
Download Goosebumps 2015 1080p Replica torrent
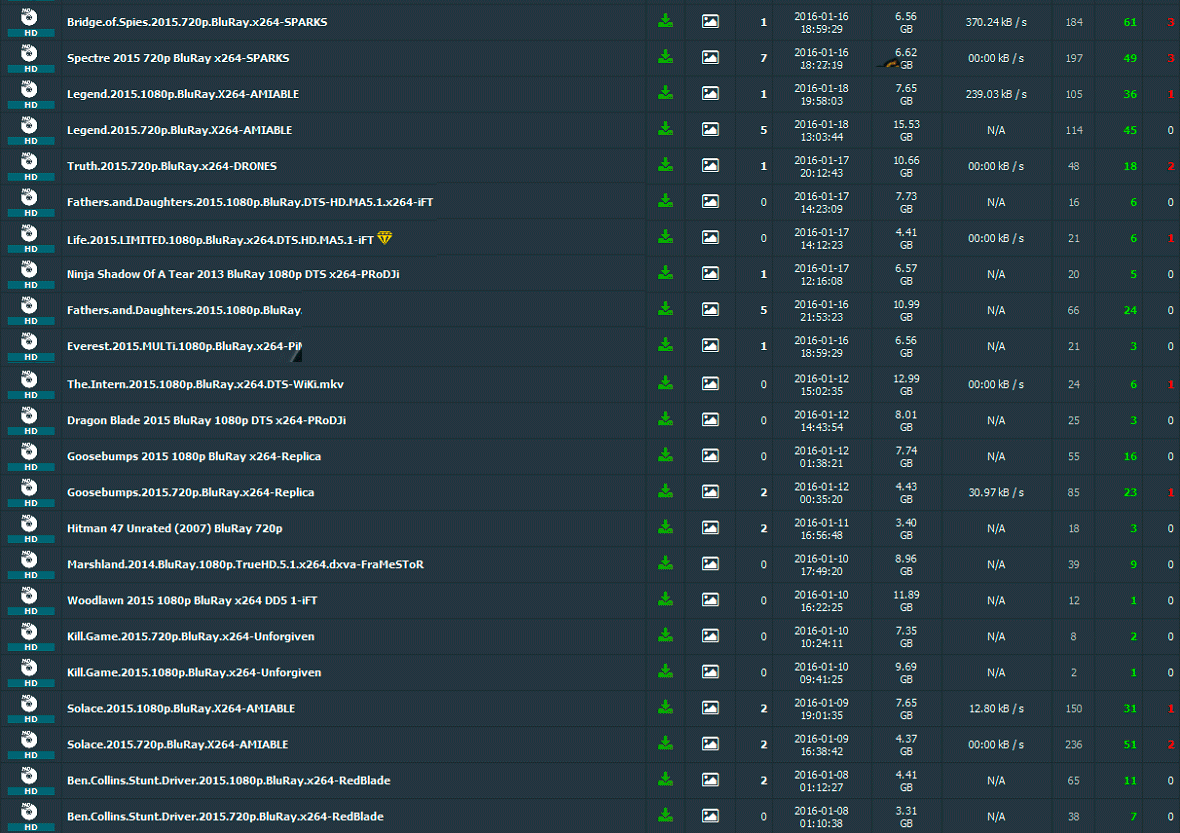(665, 456)
